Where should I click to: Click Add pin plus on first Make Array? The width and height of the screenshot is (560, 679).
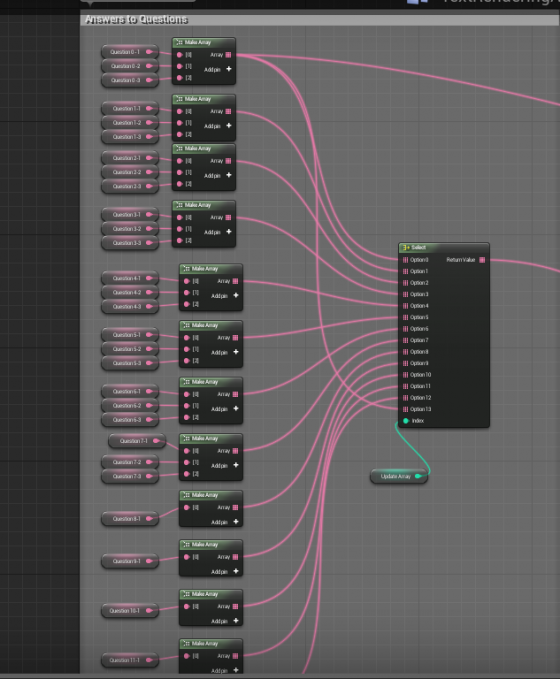pyautogui.click(x=229, y=69)
